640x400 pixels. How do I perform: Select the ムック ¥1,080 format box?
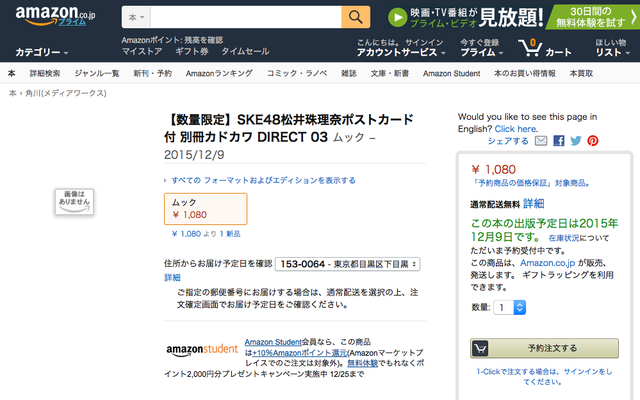pyautogui.click(x=206, y=209)
